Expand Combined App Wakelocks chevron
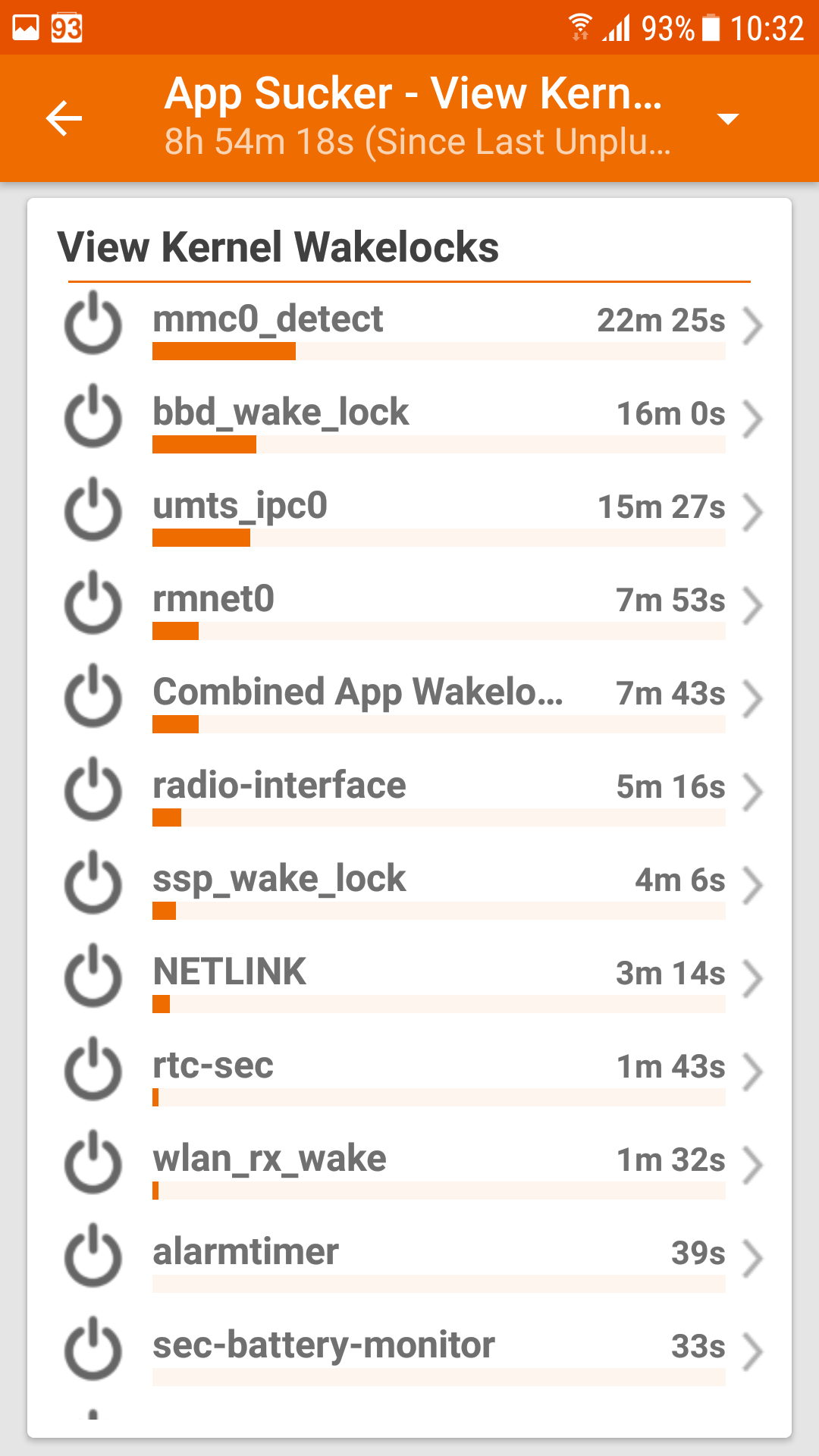This screenshot has height=1456, width=819. coord(752,698)
